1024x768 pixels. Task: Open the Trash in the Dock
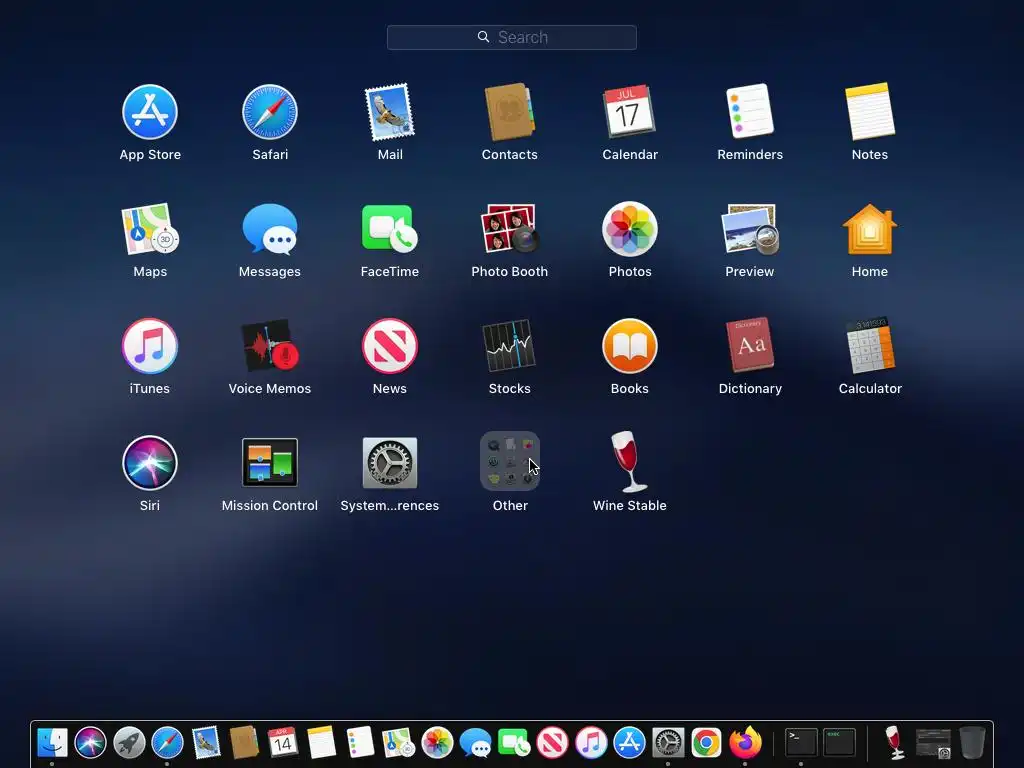(972, 743)
